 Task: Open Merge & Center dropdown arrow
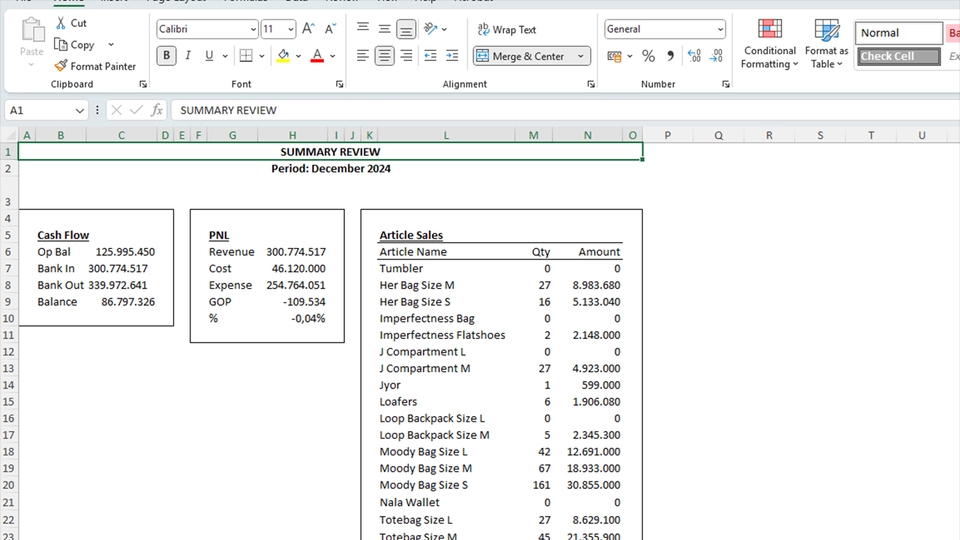(x=580, y=56)
